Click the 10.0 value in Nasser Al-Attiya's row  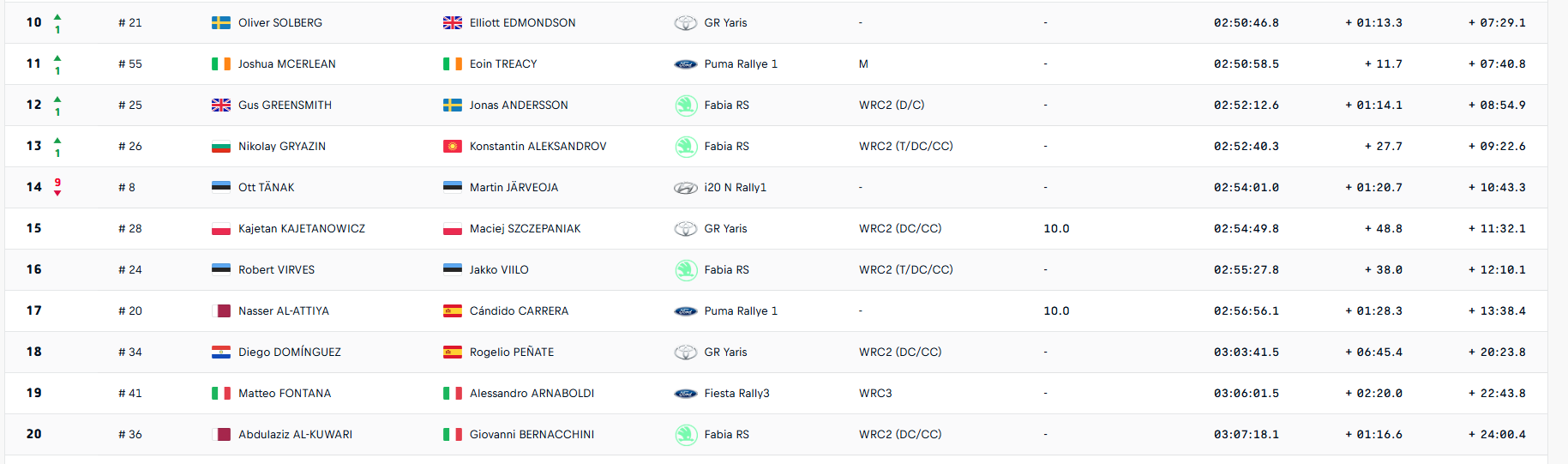(1056, 311)
